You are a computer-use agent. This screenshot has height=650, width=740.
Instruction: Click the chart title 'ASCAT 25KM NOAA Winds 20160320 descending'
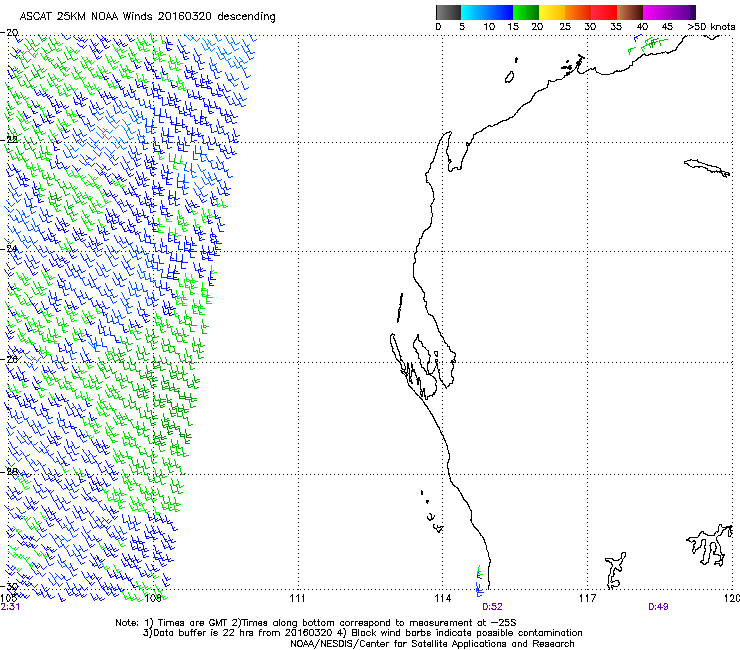147,17
